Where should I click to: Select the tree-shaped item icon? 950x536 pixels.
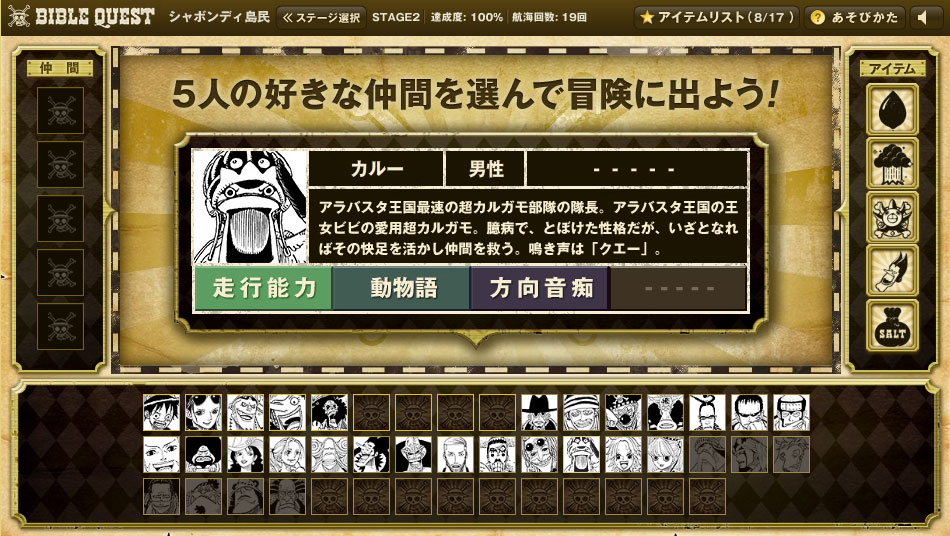click(x=892, y=164)
